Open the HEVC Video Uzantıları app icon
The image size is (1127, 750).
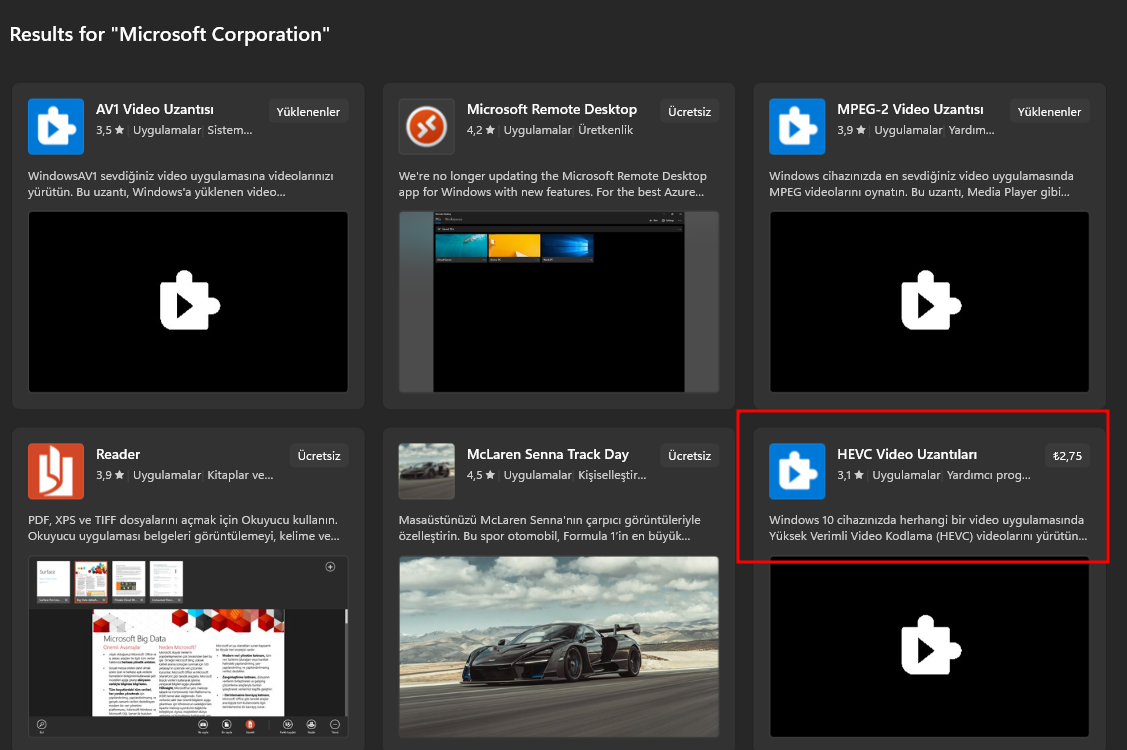tap(797, 471)
